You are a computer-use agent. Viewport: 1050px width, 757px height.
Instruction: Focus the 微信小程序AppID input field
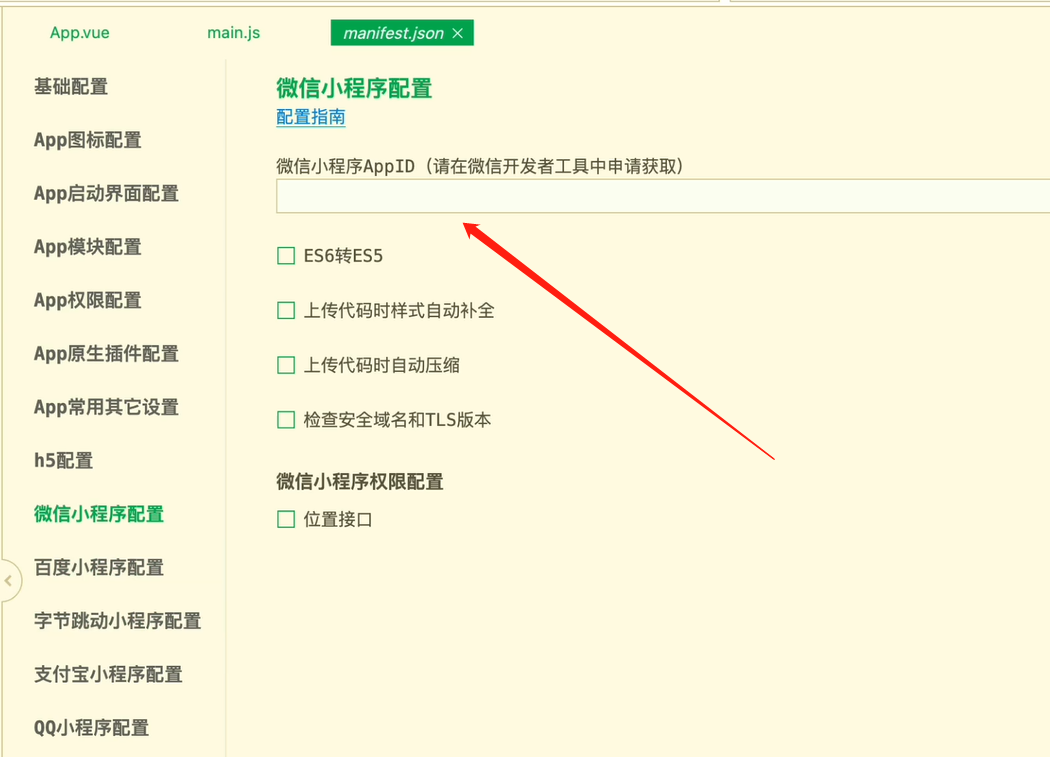(663, 196)
